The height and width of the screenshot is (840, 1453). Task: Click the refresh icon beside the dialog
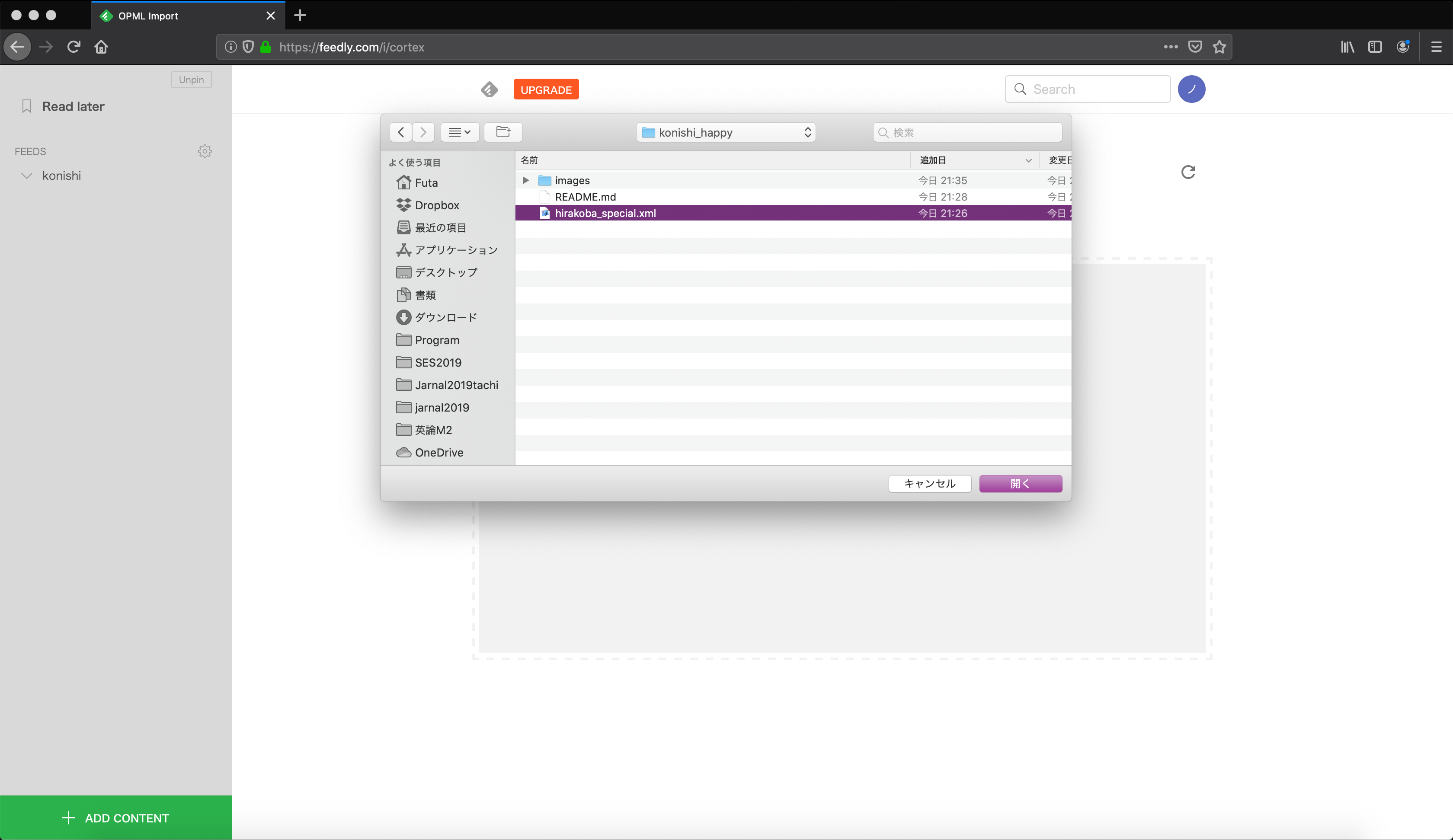[1188, 172]
